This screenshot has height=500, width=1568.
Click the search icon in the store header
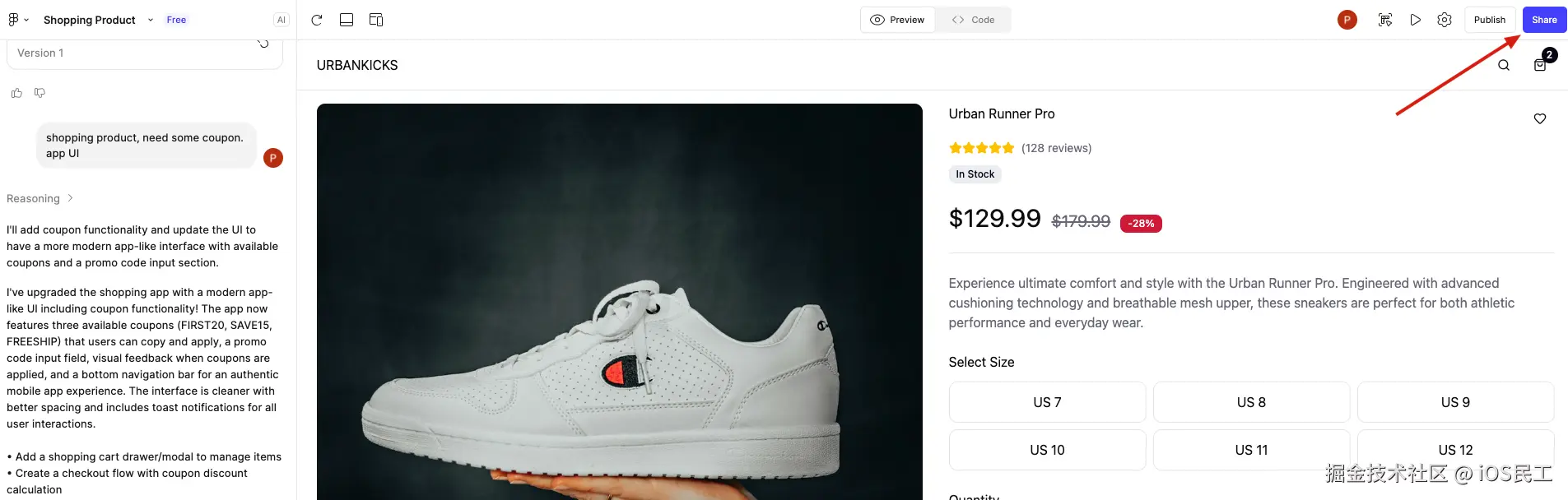coord(1504,65)
